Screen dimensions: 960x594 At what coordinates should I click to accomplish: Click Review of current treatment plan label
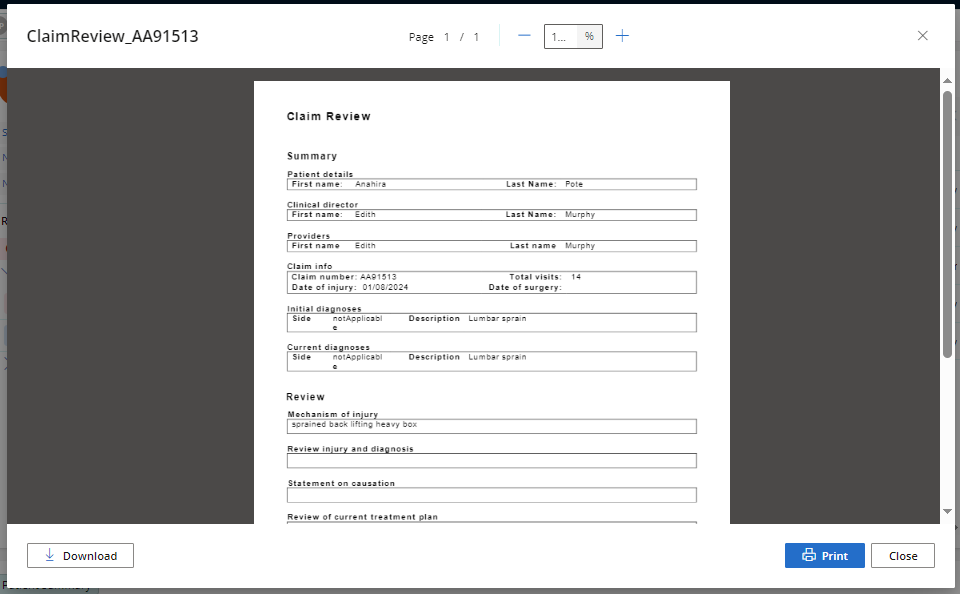click(362, 517)
